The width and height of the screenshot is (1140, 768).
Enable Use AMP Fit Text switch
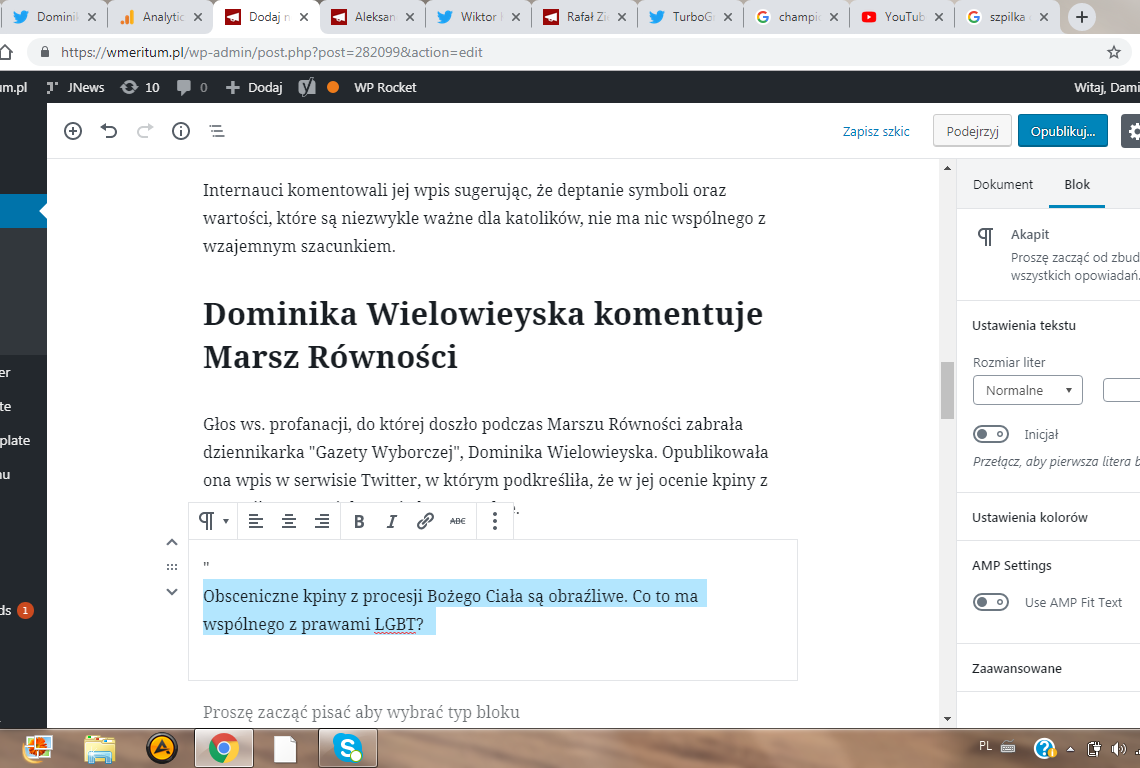click(991, 602)
